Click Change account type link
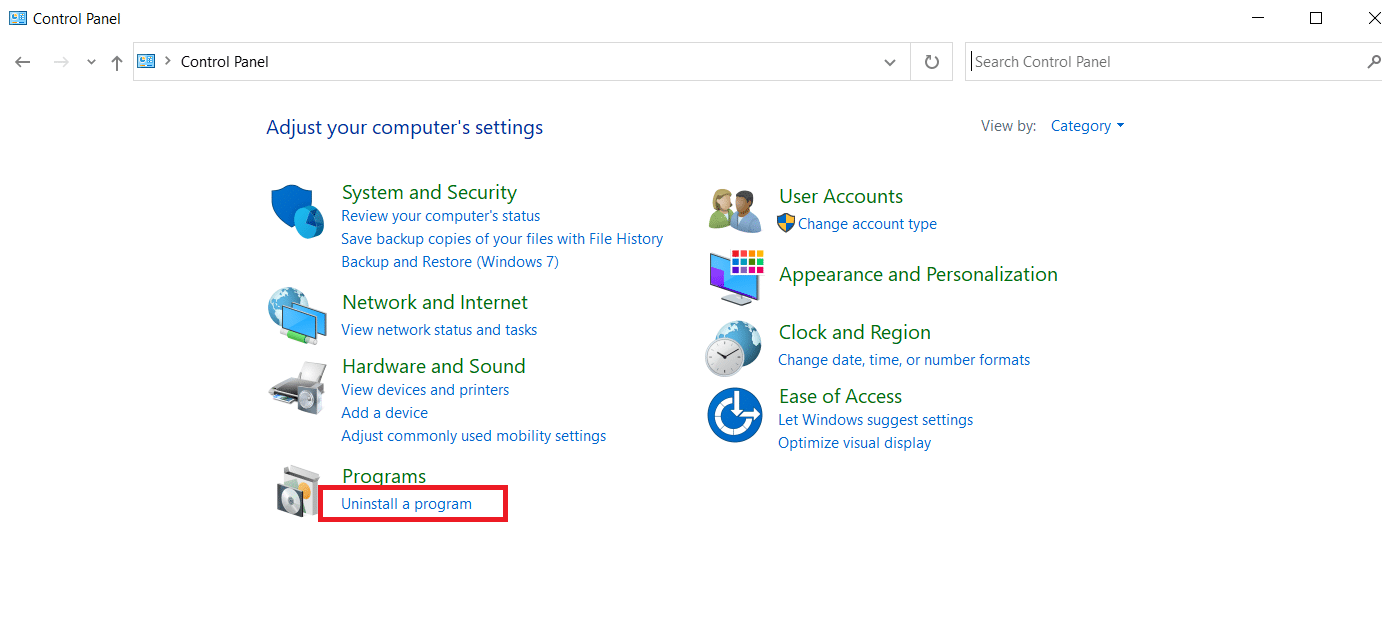1382x634 pixels. pyautogui.click(x=867, y=224)
